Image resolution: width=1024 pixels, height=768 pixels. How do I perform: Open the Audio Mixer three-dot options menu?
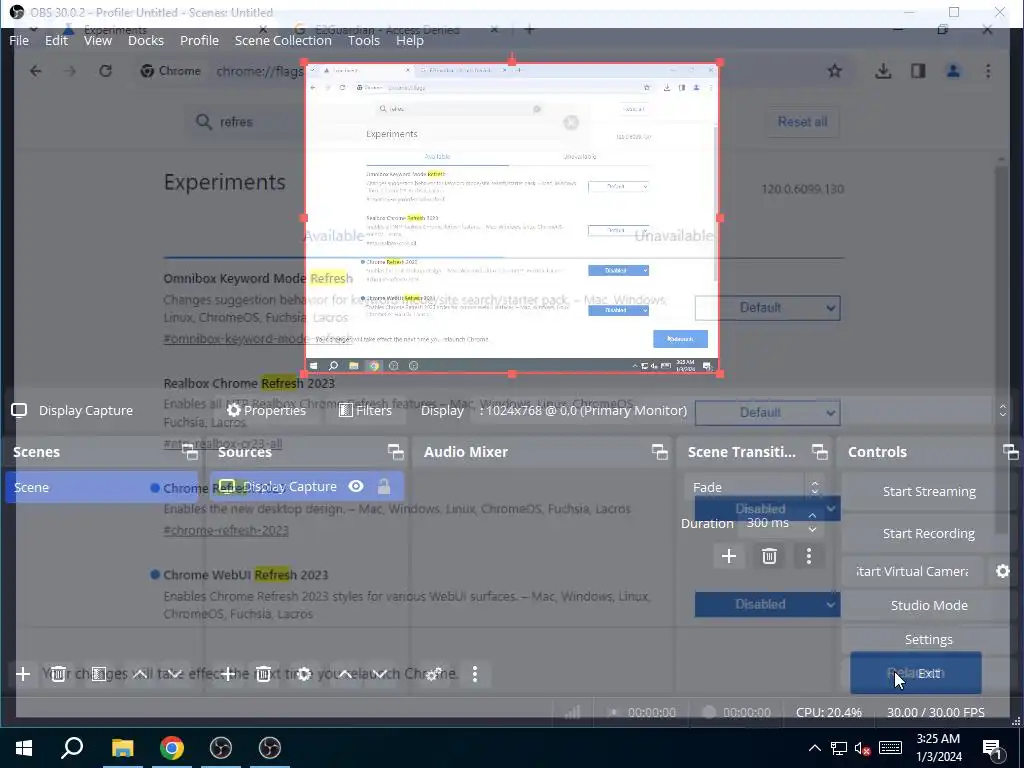point(475,674)
